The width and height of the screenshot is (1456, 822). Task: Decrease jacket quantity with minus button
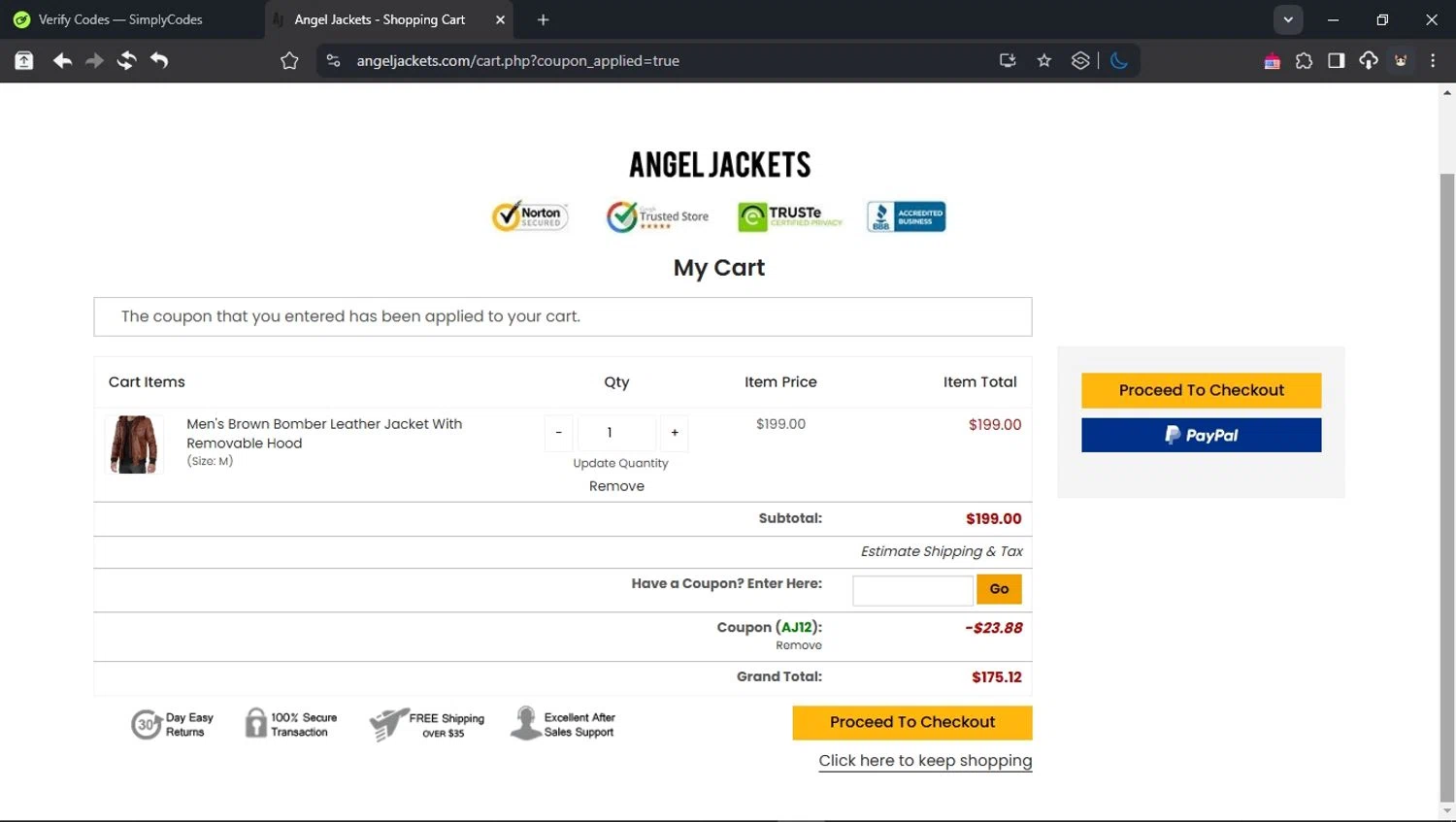coord(558,433)
